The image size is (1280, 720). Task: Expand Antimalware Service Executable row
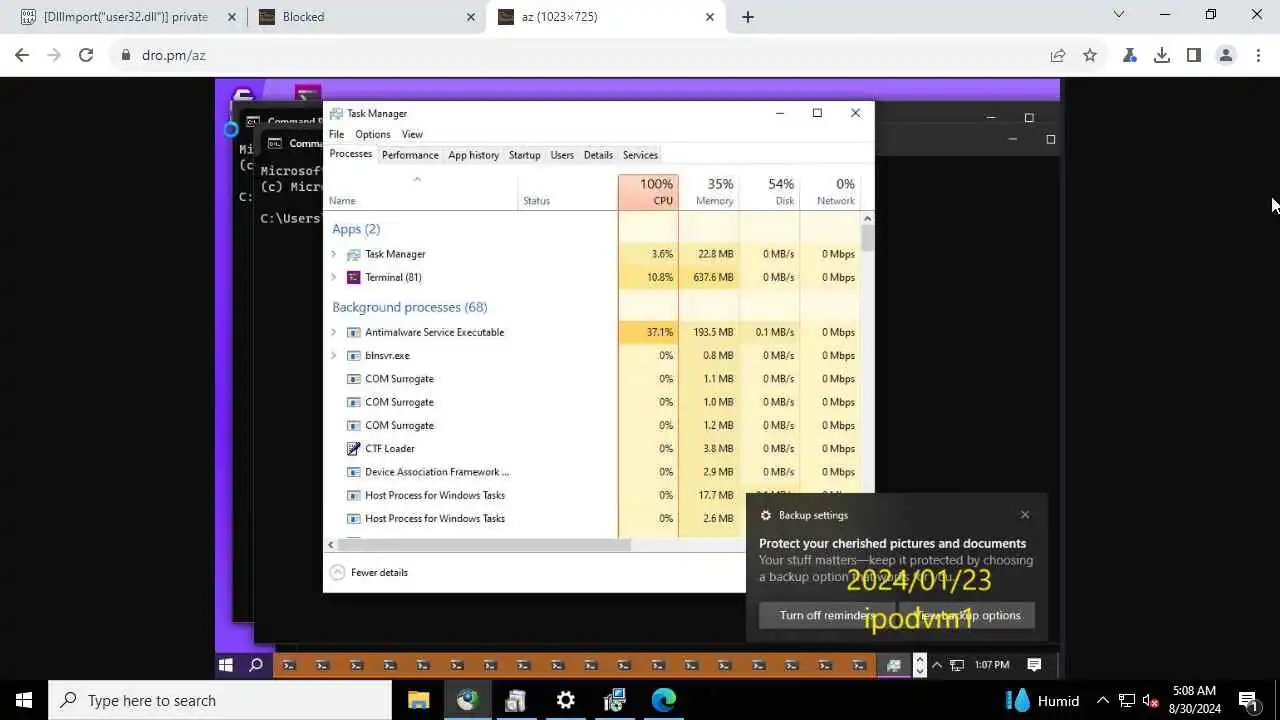tap(334, 332)
